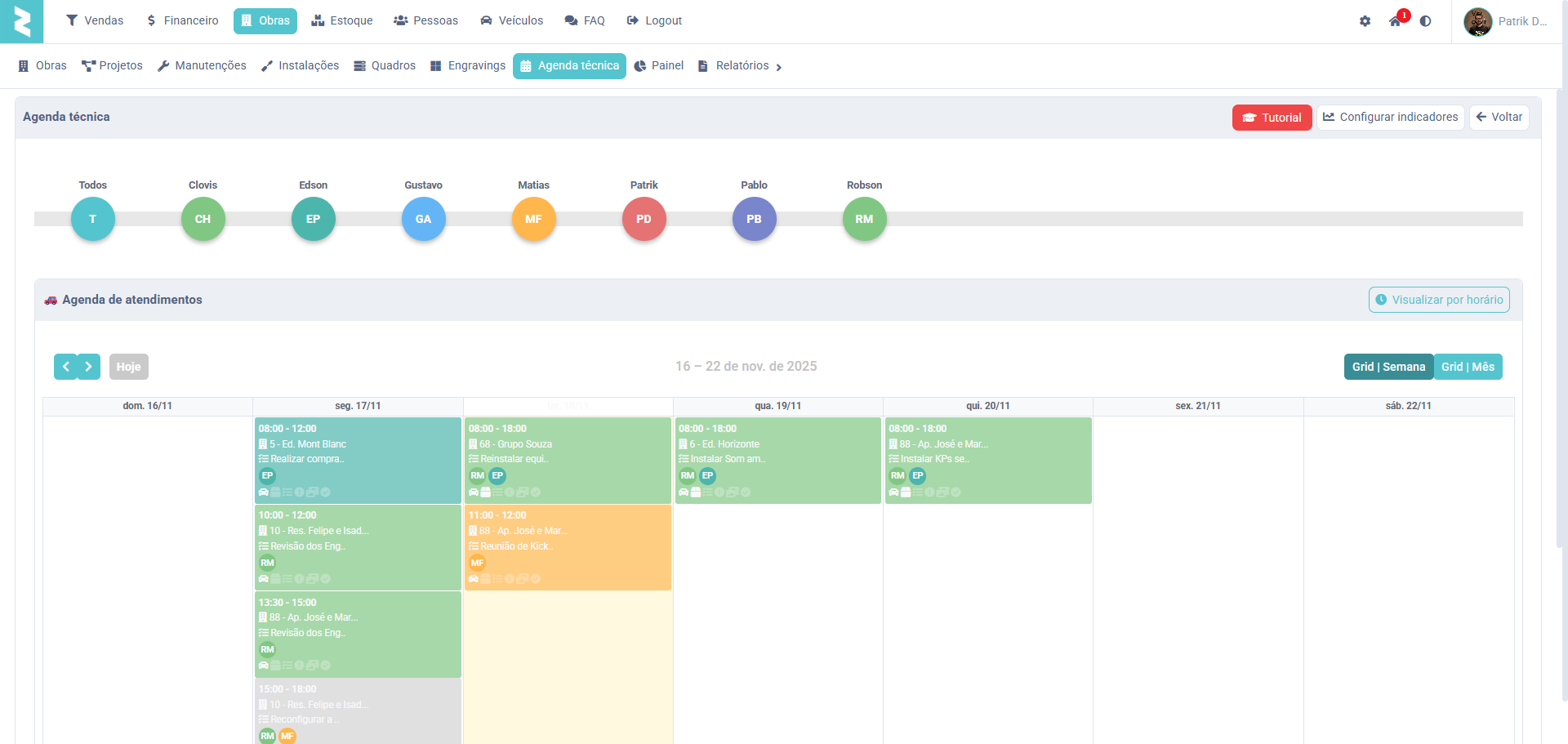Switch to Grid | Mês view
This screenshot has height=744, width=1568.
pos(1468,367)
